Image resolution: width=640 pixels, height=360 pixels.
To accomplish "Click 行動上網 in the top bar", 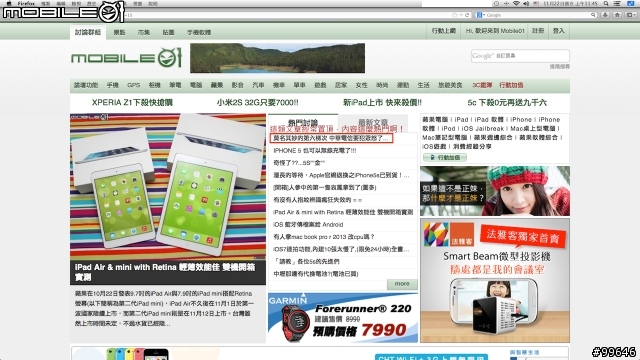I will [x=444, y=31].
